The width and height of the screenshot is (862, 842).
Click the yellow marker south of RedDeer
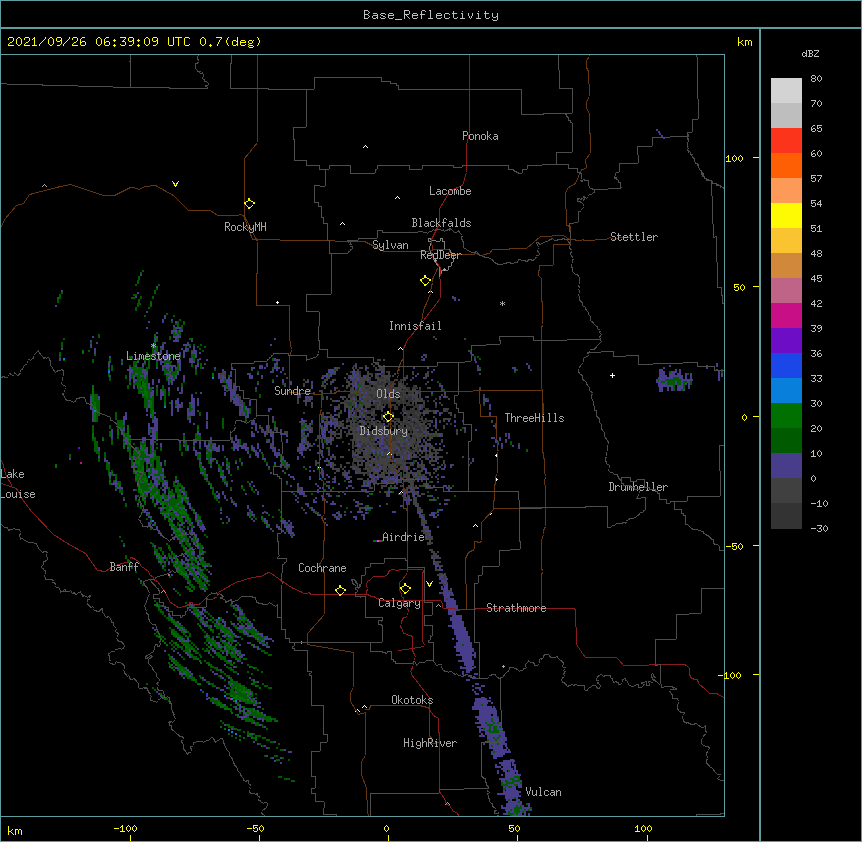[x=425, y=281]
